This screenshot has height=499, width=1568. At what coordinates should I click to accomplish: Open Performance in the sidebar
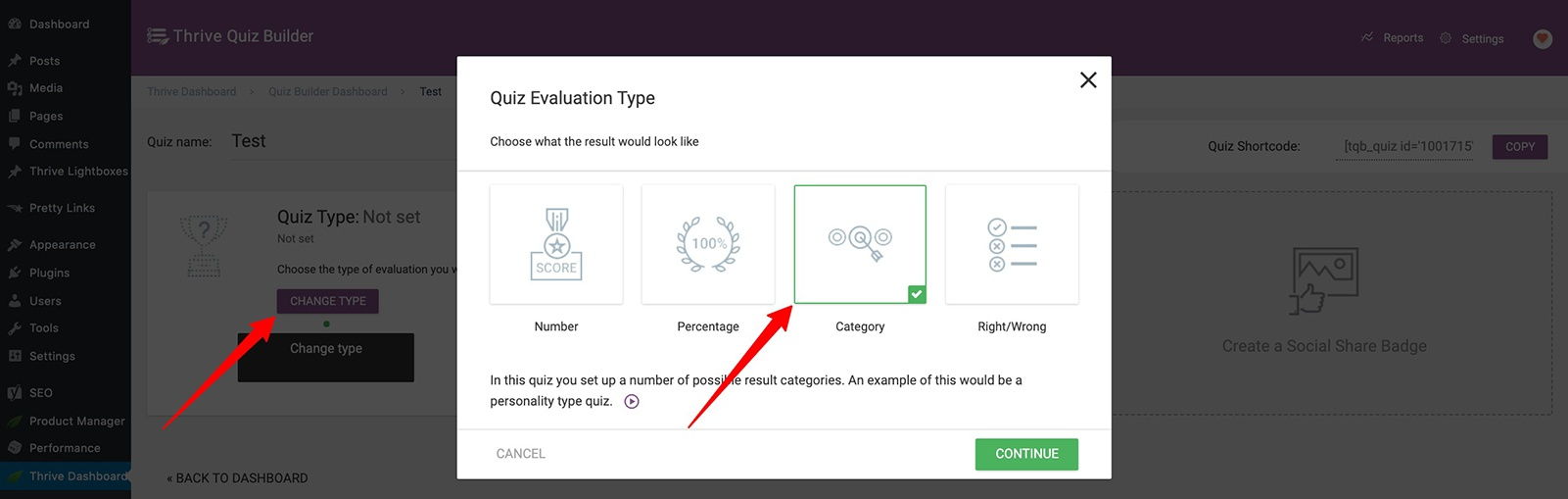(x=66, y=448)
